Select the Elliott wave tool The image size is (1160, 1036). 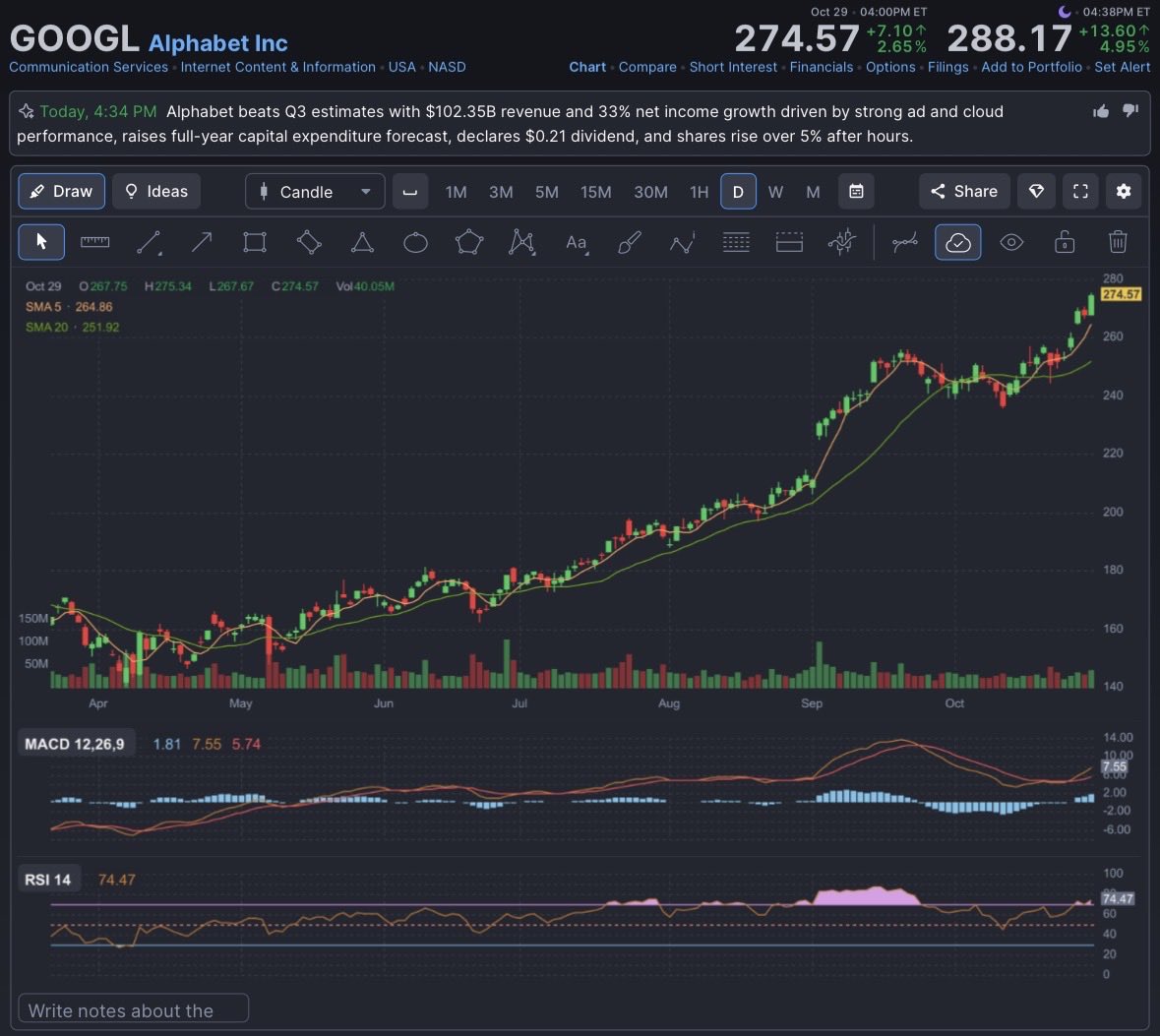click(682, 242)
